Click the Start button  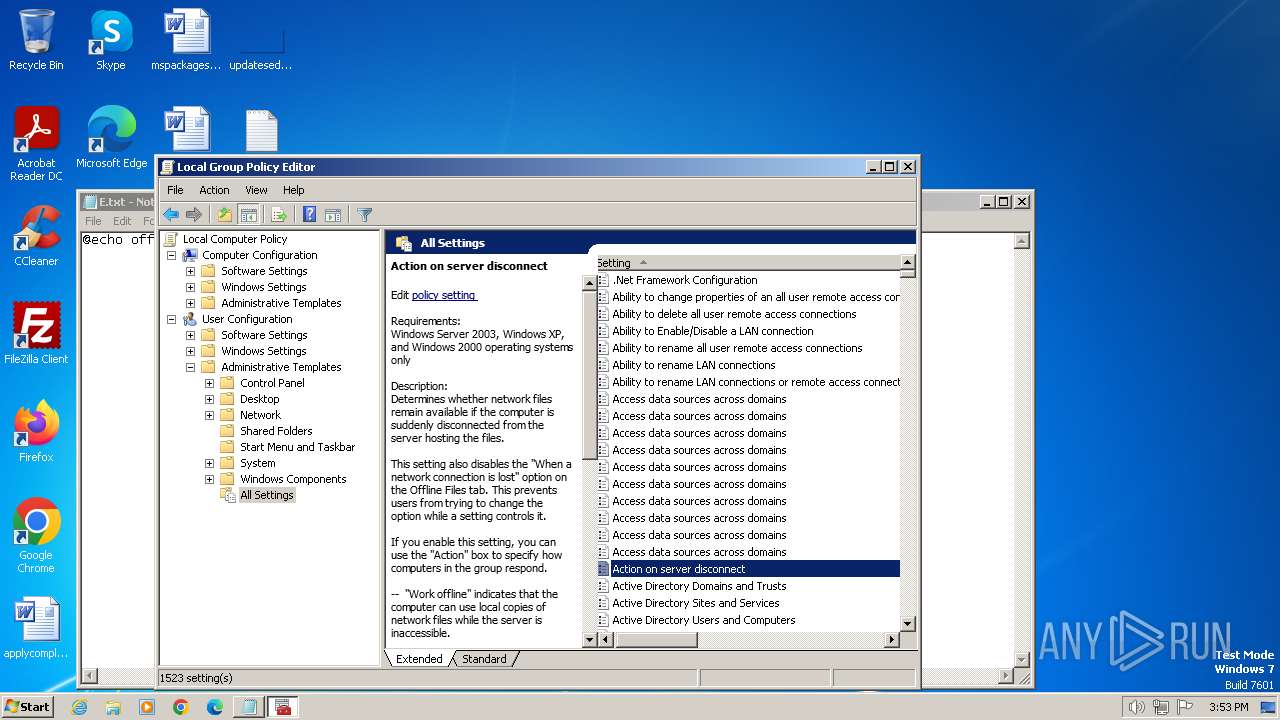[27, 707]
